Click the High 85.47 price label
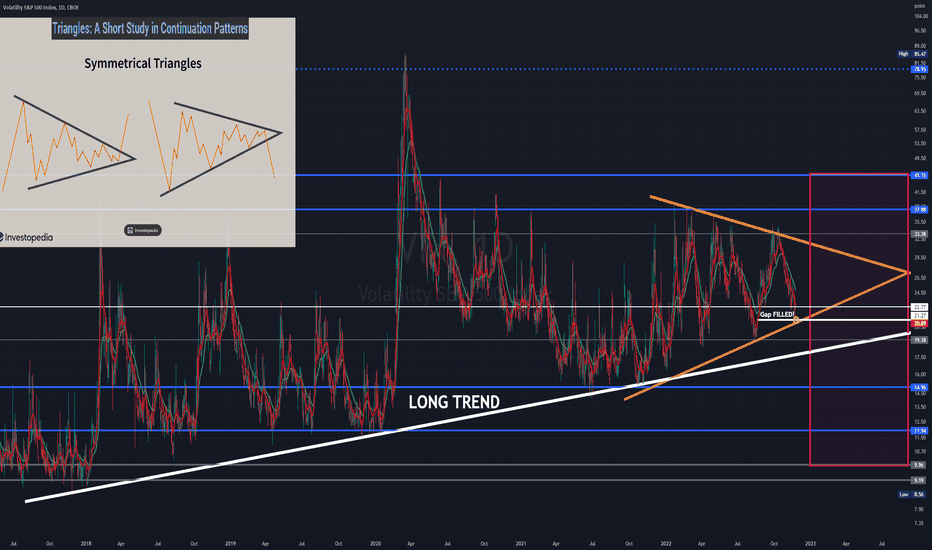 (912, 54)
